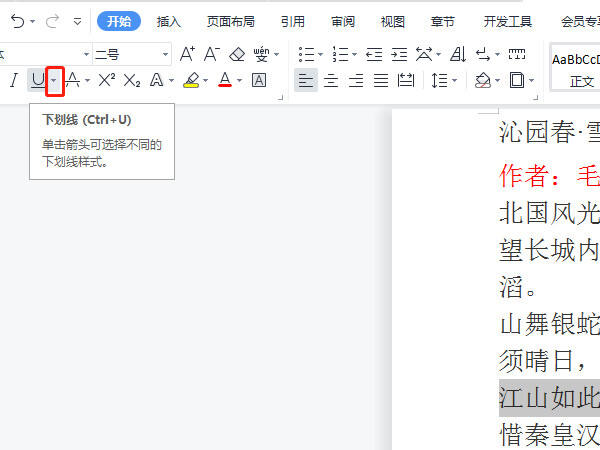Toggle italic formatting
Image resolution: width=600 pixels, height=450 pixels.
point(14,80)
